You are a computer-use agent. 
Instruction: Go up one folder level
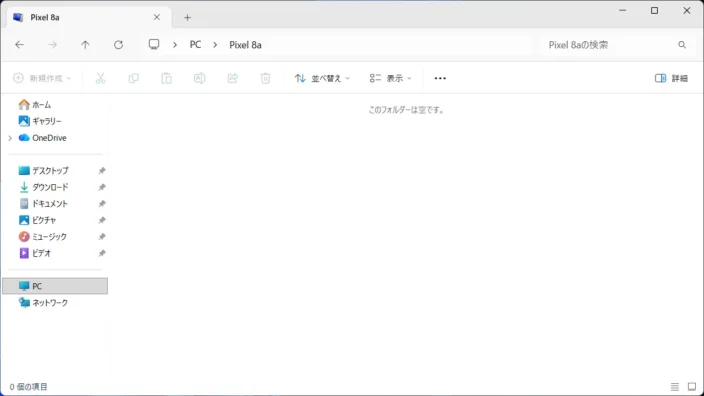click(85, 45)
